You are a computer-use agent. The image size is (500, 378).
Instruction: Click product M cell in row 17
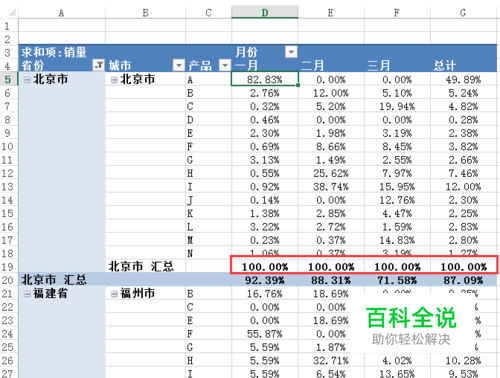[208, 240]
